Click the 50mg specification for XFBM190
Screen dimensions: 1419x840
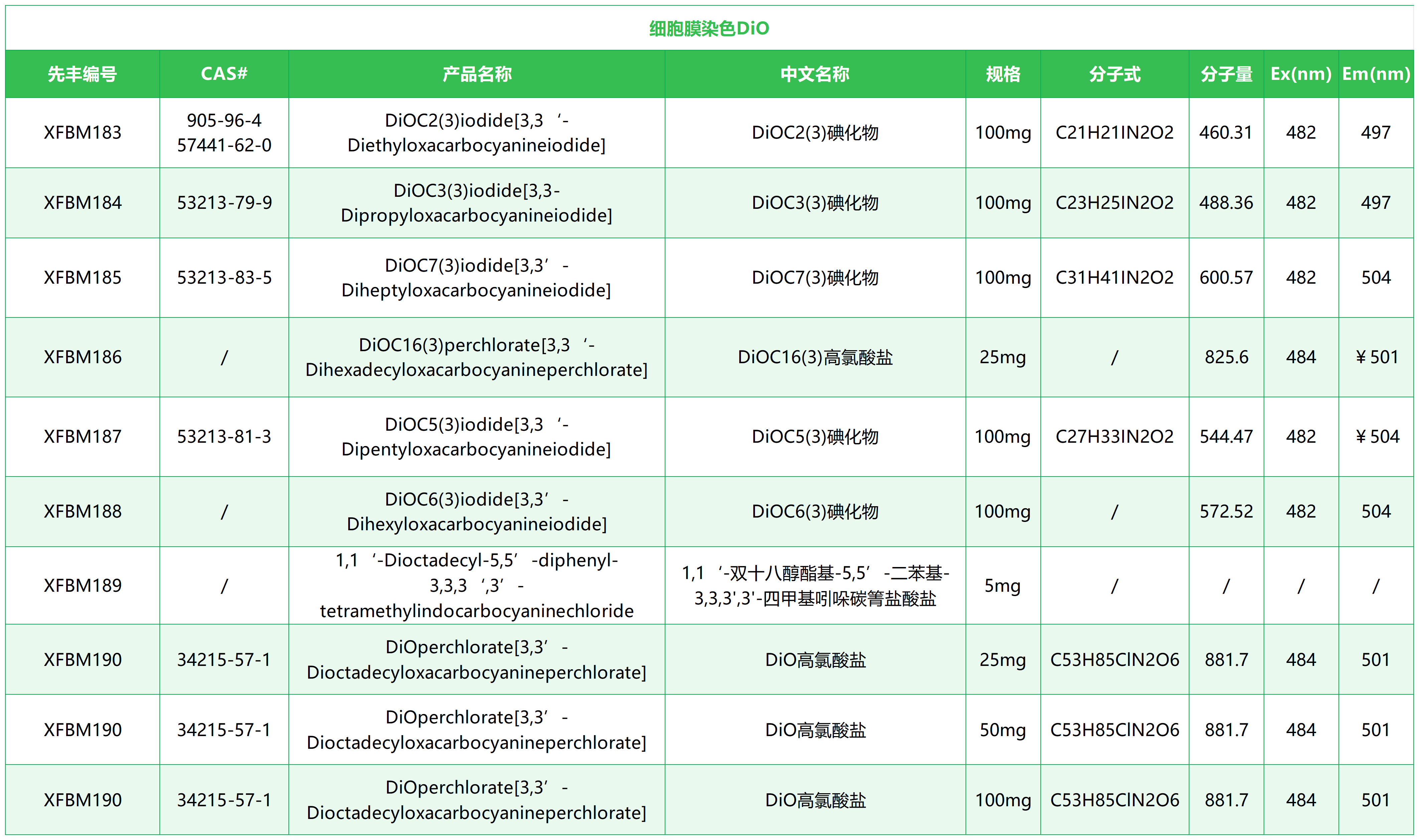[x=1002, y=730]
